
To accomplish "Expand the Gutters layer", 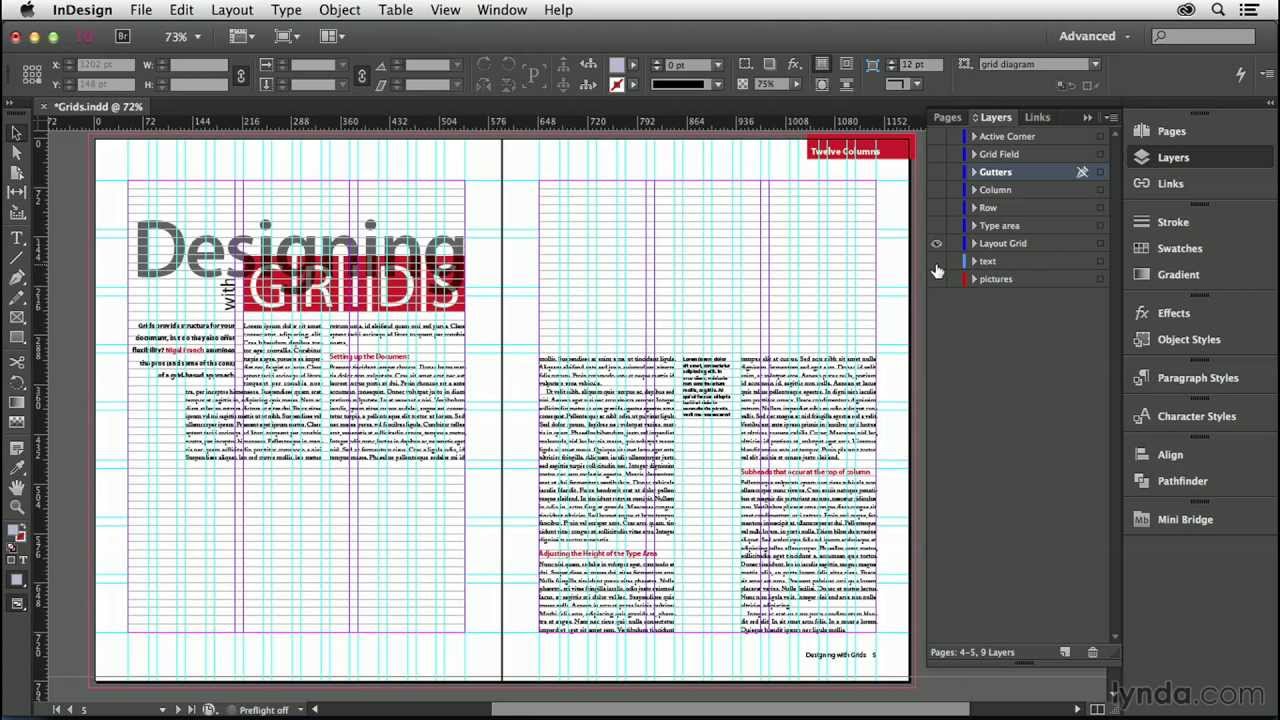I will 974,172.
